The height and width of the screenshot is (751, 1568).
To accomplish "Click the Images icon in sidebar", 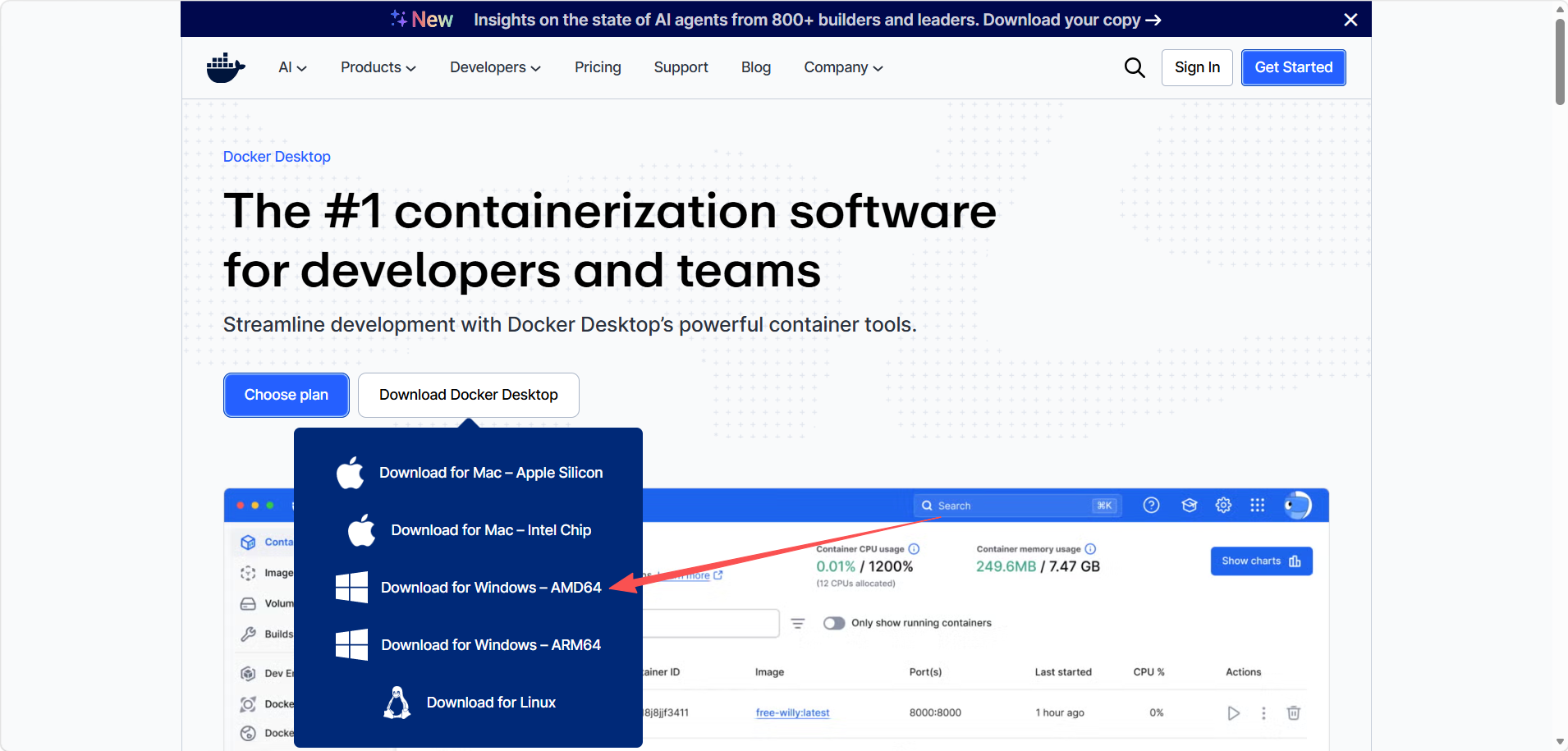I will click(x=248, y=573).
